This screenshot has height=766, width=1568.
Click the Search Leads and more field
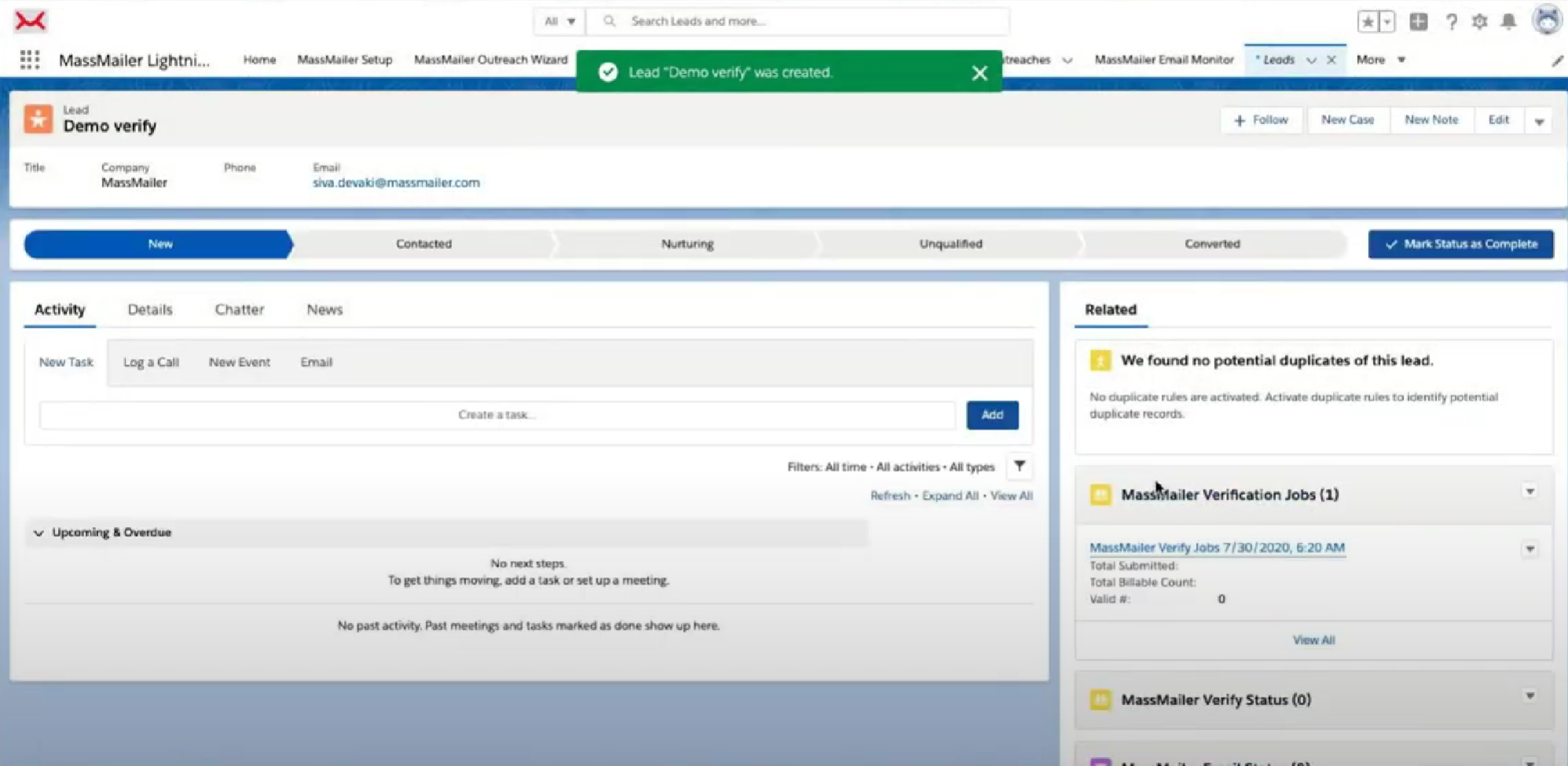tap(798, 21)
